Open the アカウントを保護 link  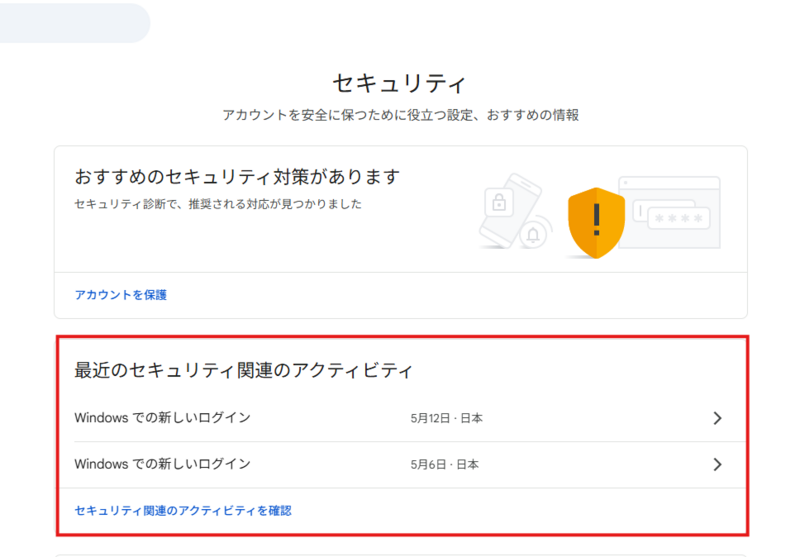[x=120, y=295]
